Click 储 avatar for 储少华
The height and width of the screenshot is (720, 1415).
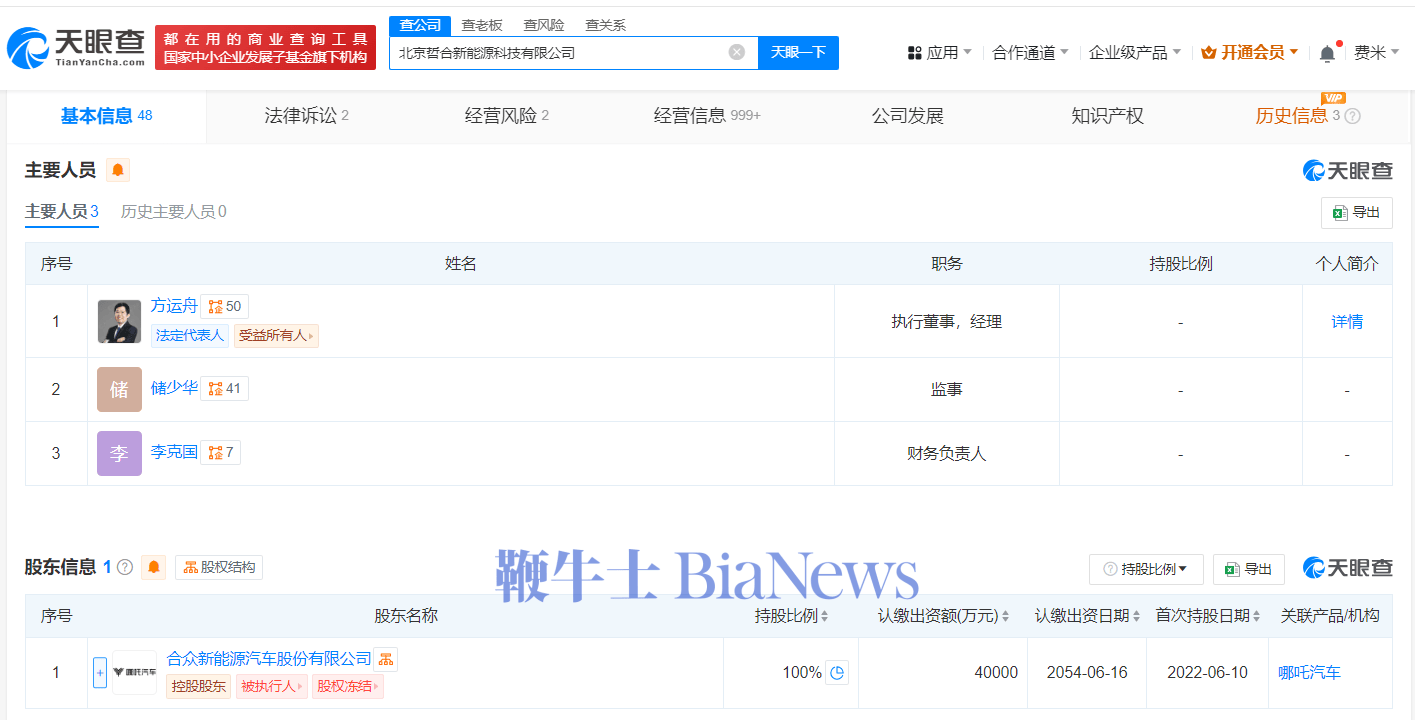(119, 389)
